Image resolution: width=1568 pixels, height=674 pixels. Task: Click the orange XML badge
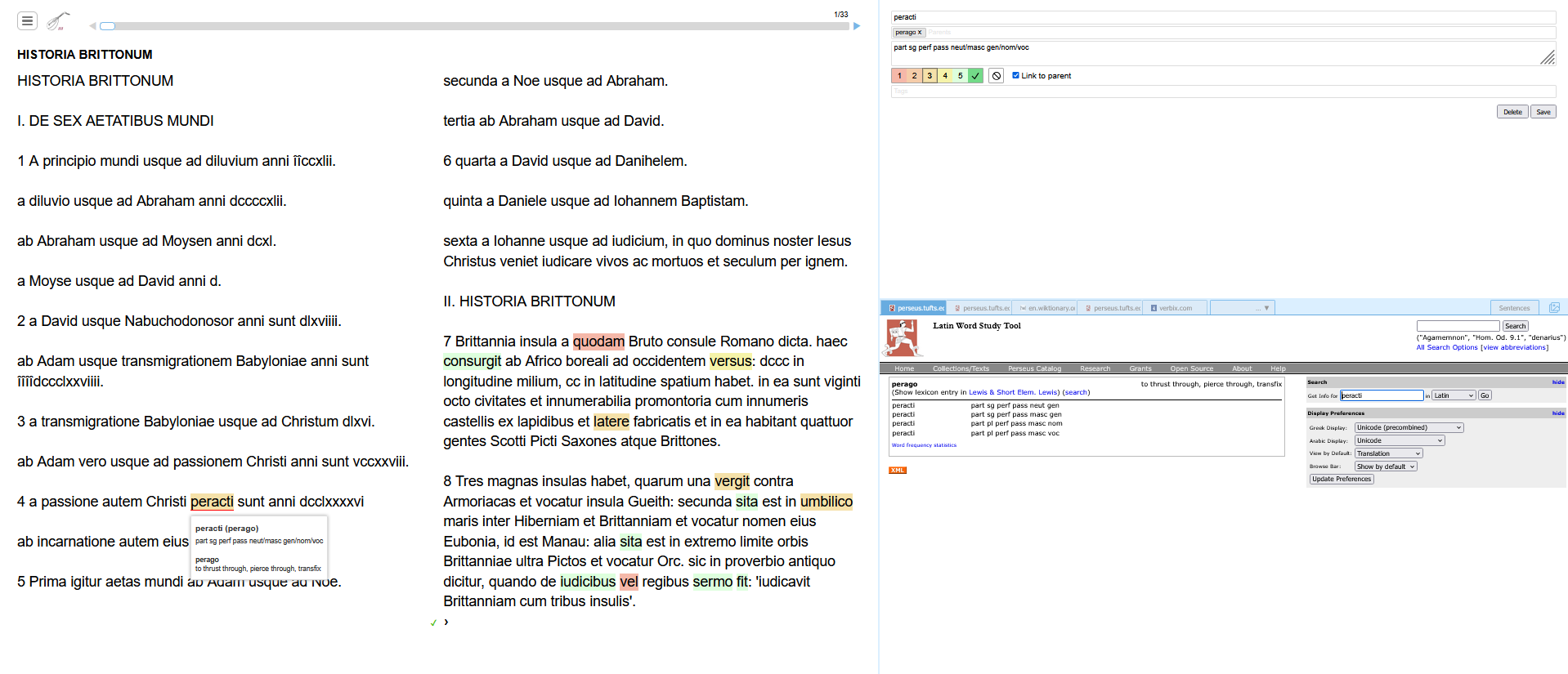tap(898, 471)
